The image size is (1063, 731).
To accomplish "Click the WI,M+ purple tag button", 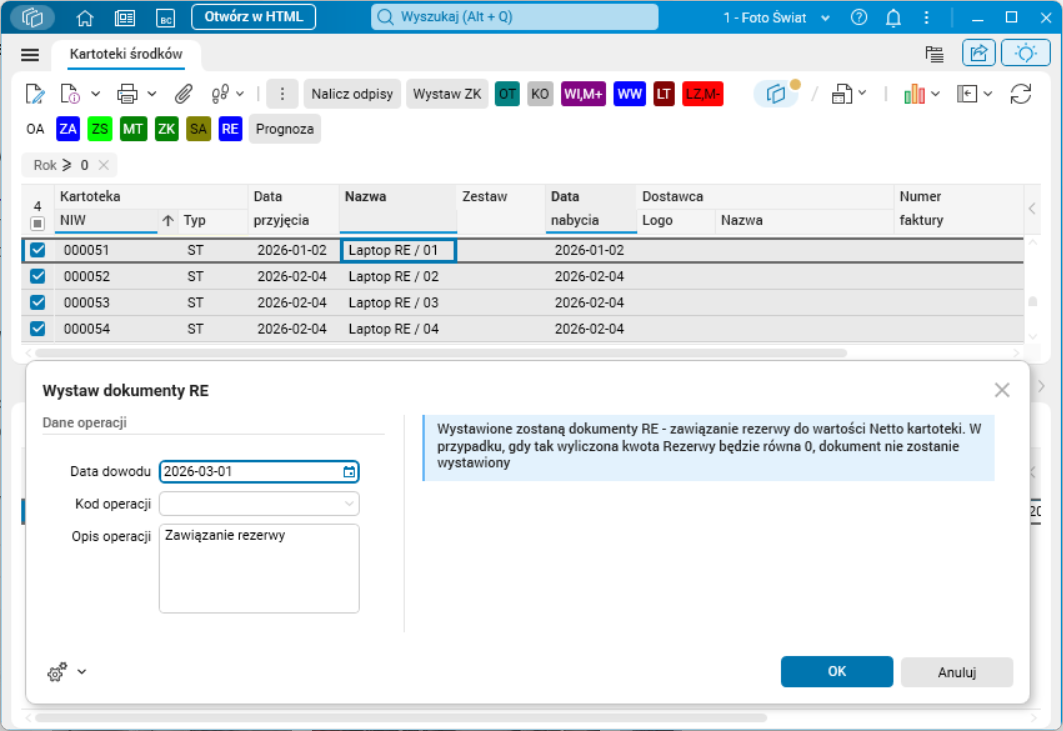I will pos(583,94).
